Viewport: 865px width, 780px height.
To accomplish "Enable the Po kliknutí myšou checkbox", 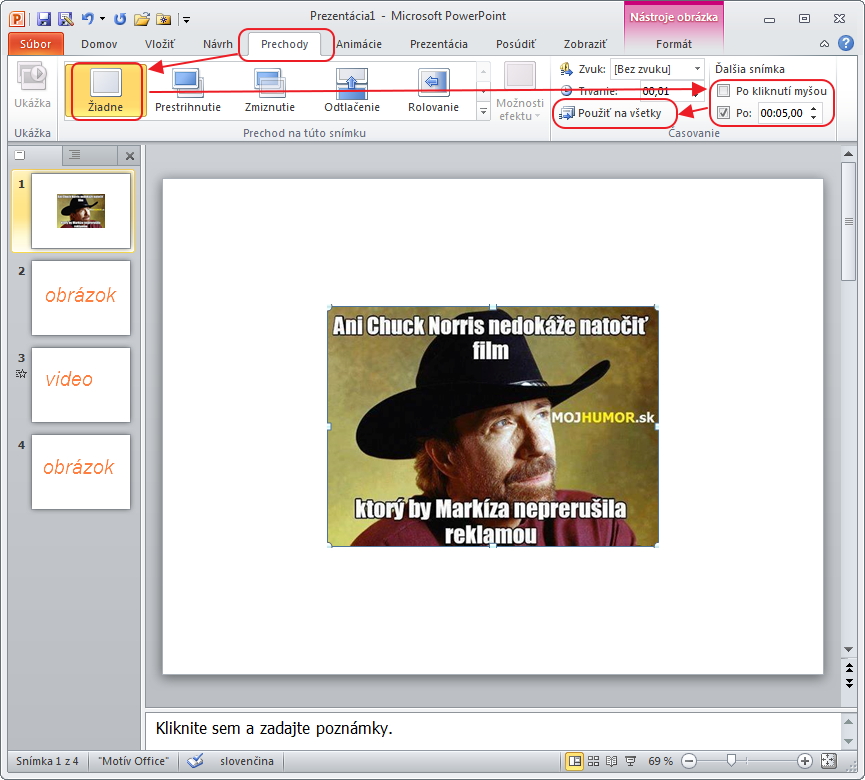I will click(x=724, y=91).
